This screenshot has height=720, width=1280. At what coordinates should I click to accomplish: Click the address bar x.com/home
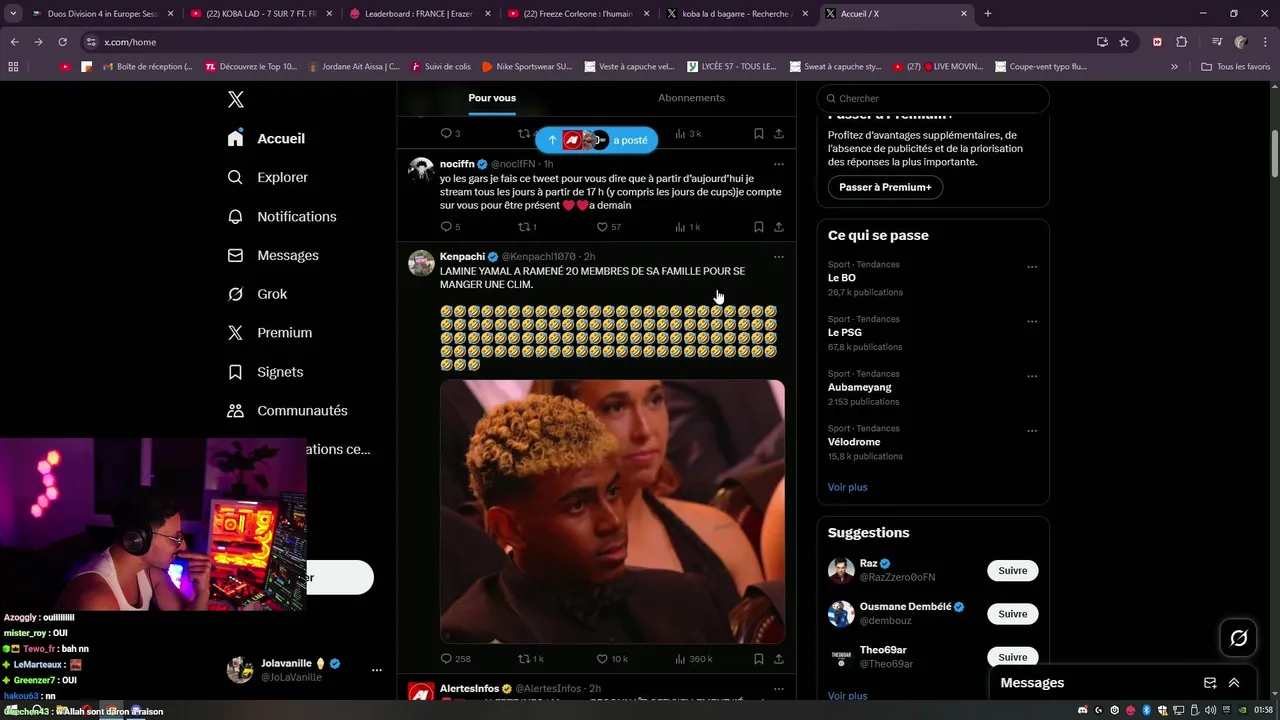(130, 42)
